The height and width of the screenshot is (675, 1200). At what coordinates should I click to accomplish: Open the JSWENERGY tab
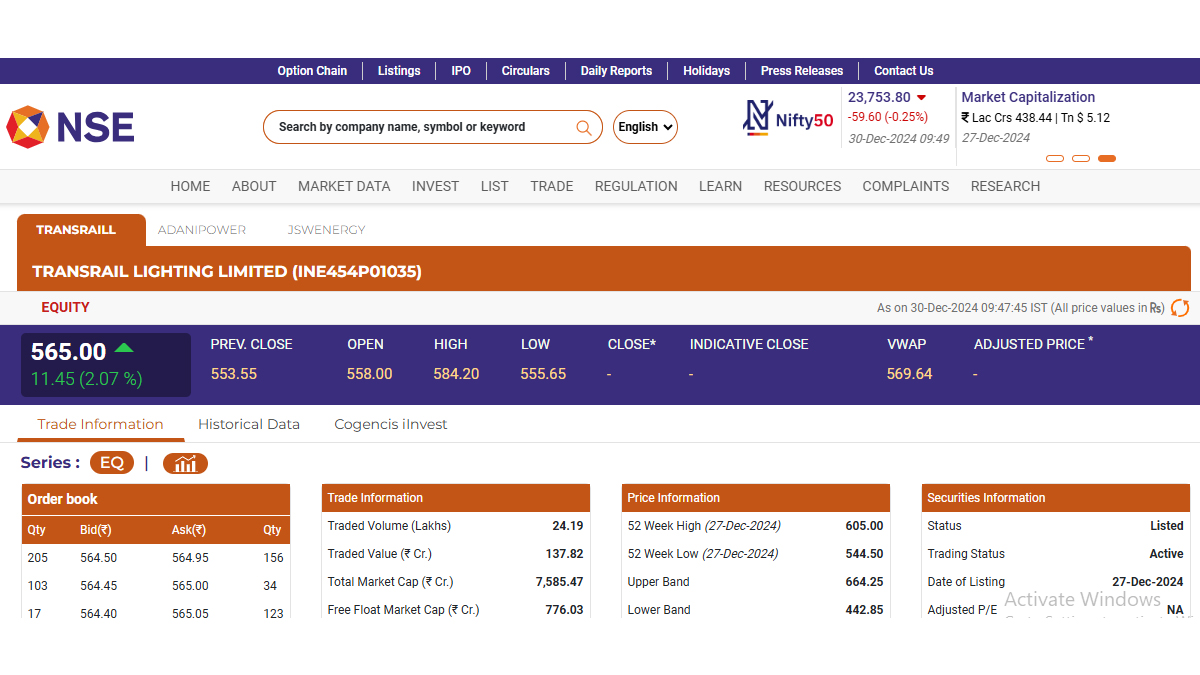tap(326, 230)
